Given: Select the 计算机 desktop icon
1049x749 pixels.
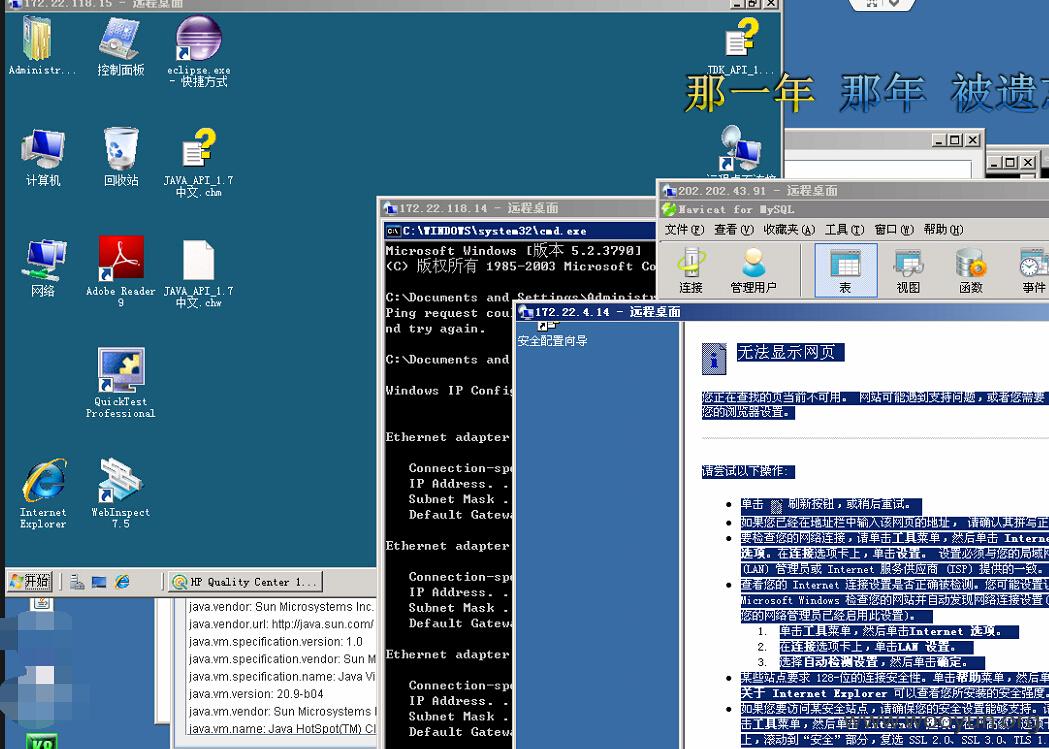Looking at the screenshot, I should pyautogui.click(x=43, y=158).
